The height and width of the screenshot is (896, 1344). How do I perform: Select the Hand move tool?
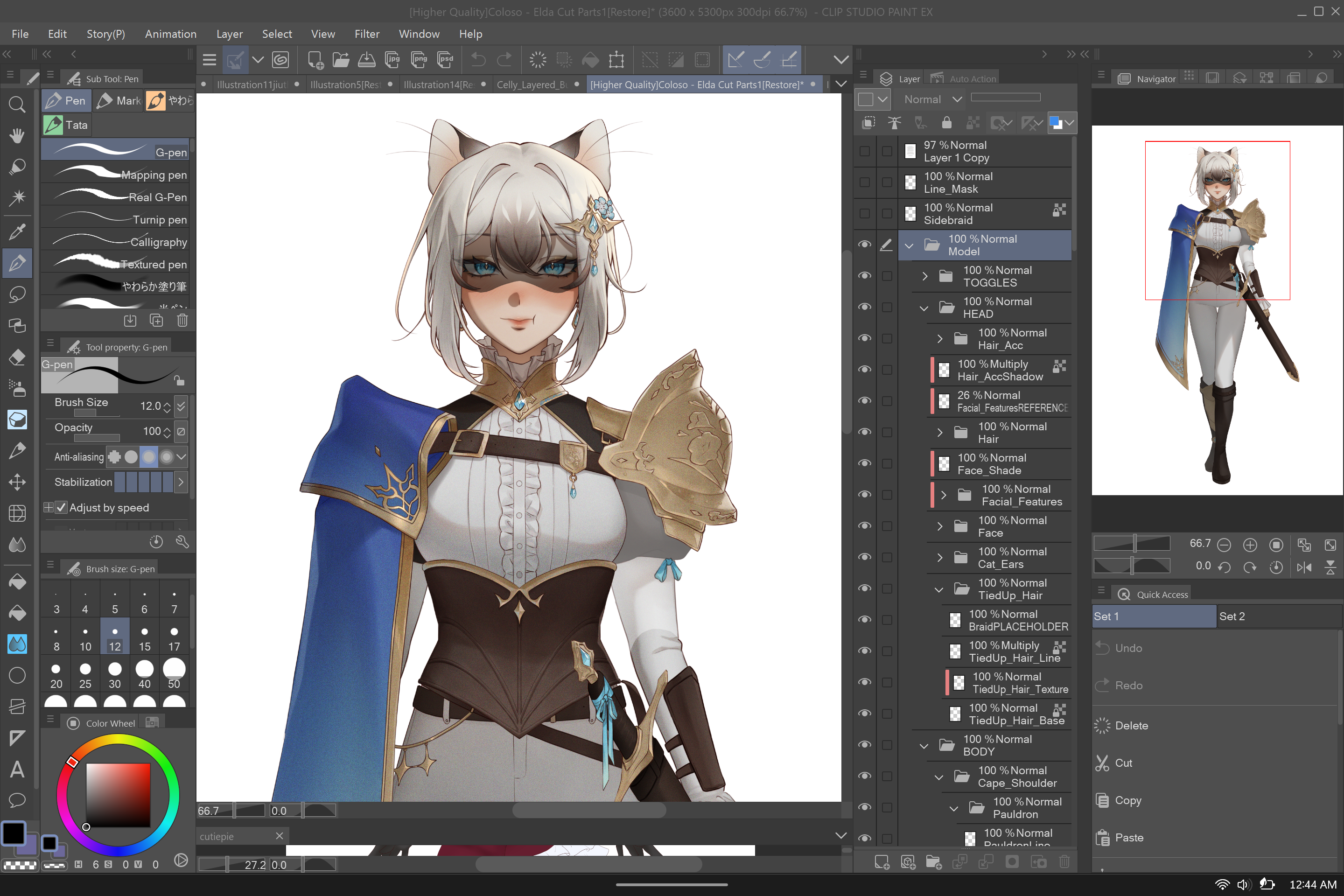pyautogui.click(x=17, y=135)
